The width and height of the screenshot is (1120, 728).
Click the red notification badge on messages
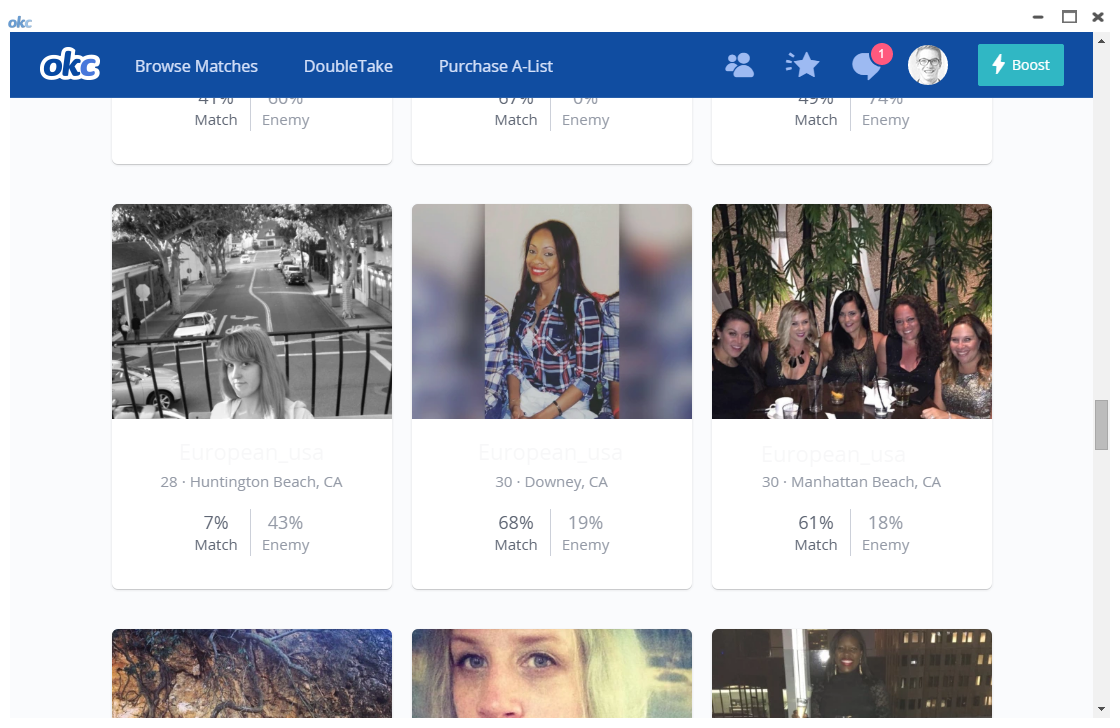coord(881,54)
